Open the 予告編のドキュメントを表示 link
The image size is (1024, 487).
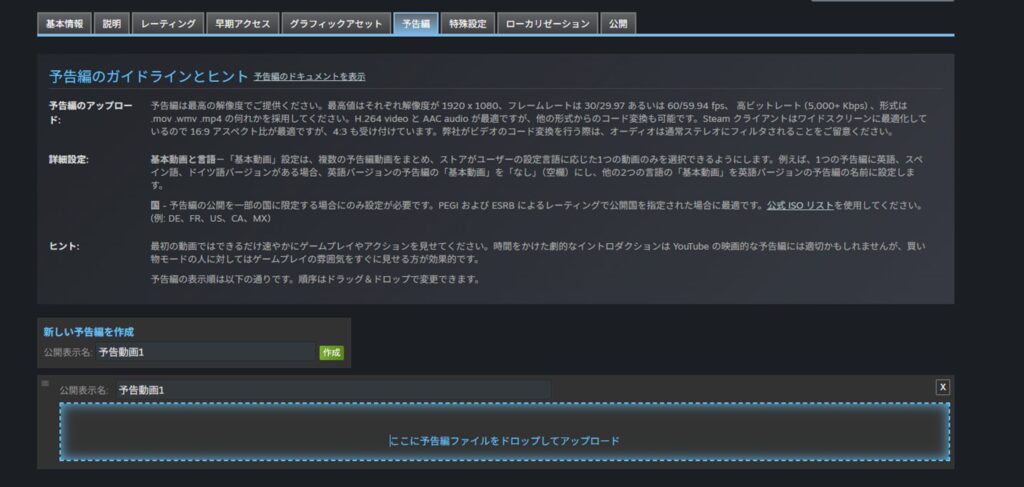[x=309, y=76]
